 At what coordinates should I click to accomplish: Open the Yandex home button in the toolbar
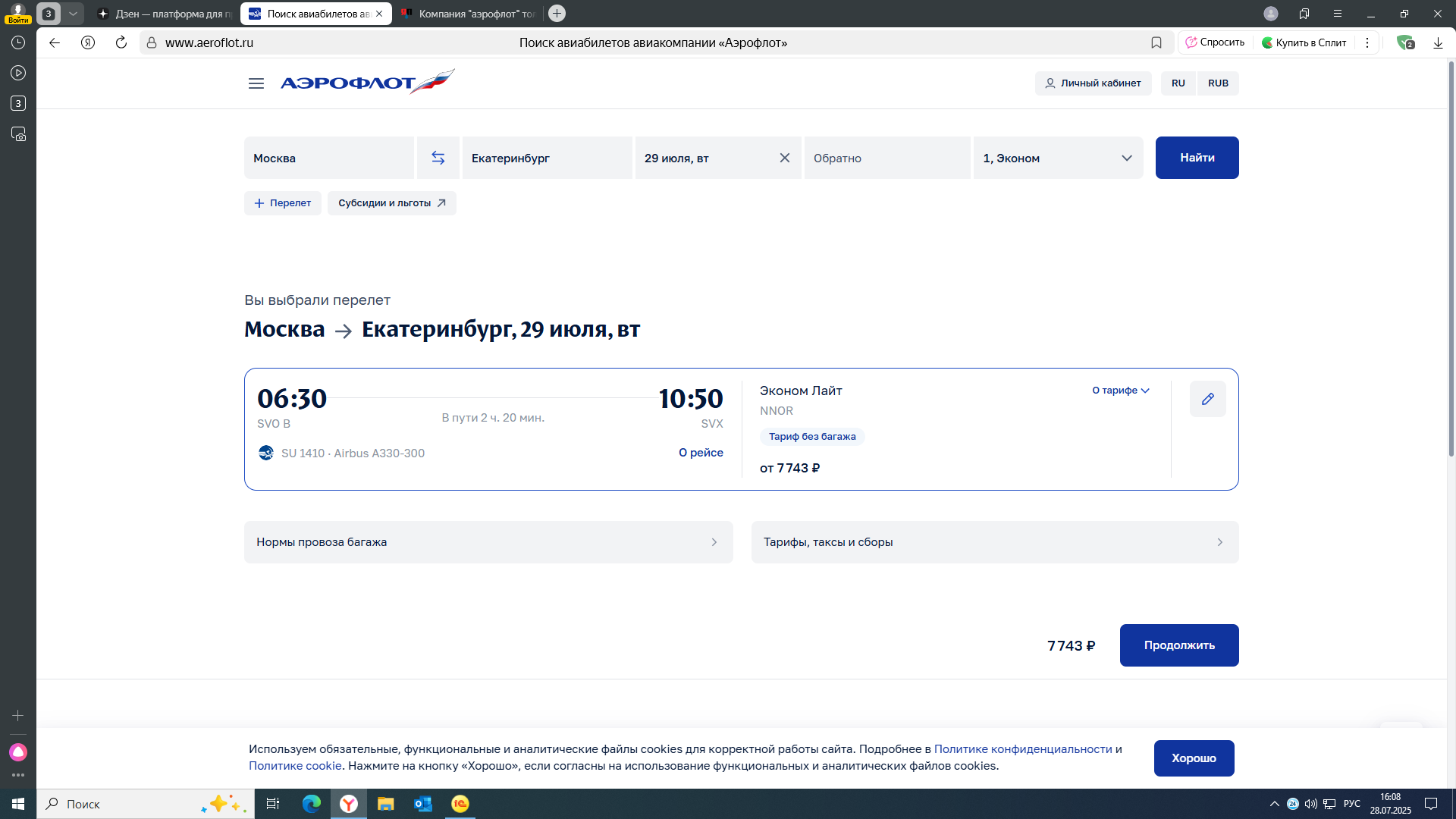point(88,42)
